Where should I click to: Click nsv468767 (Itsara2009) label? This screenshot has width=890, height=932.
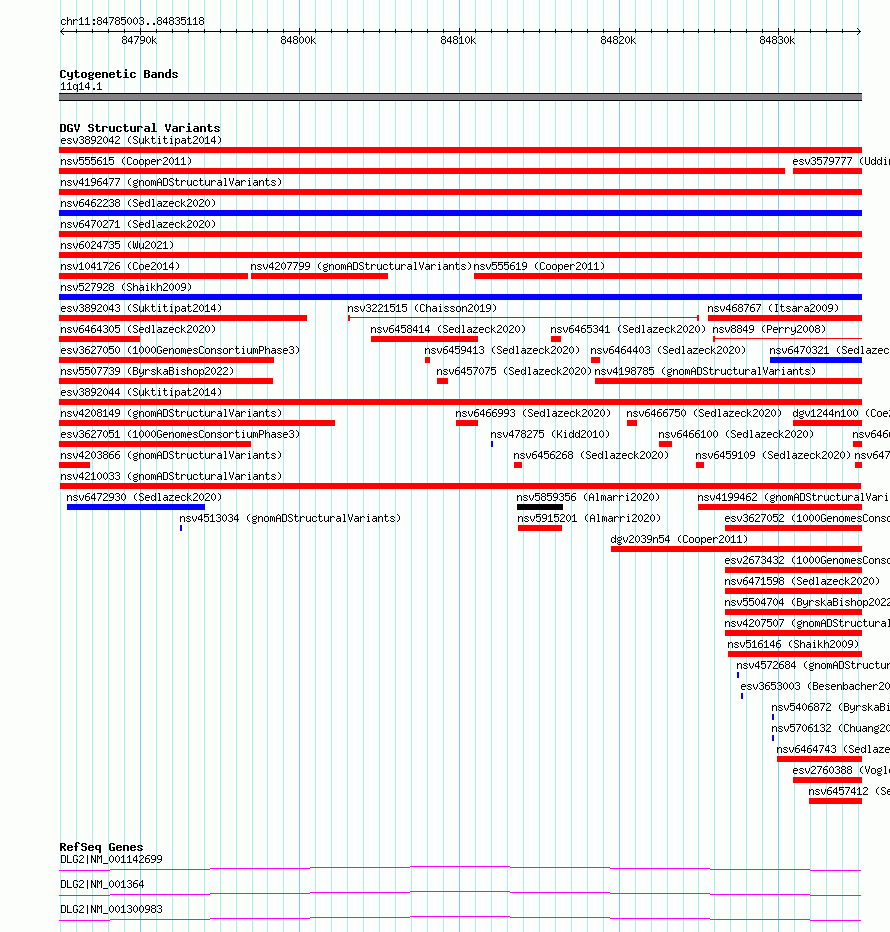click(x=773, y=308)
